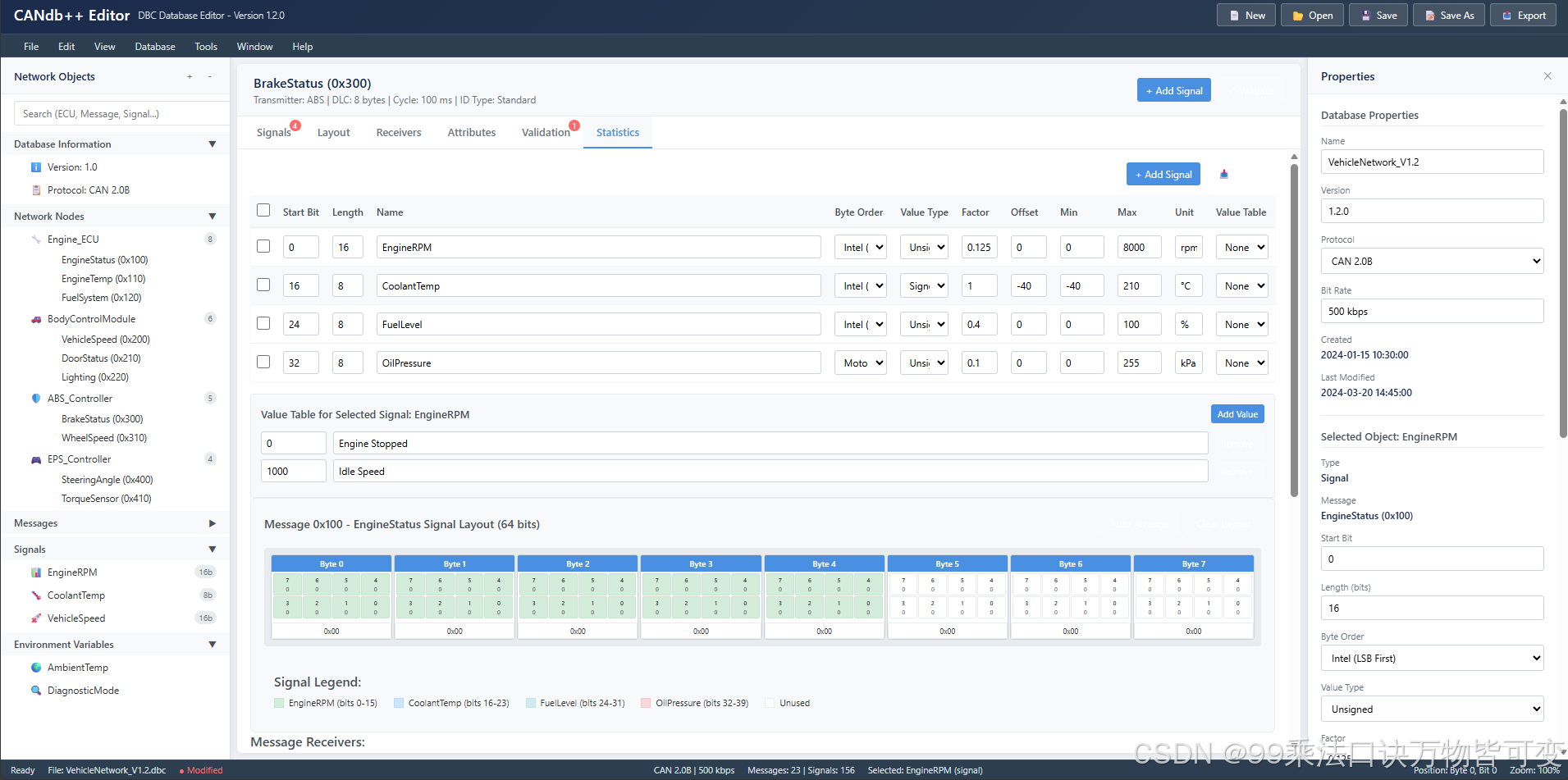Click the network objects search field
The image size is (1568, 780).
coord(121,114)
